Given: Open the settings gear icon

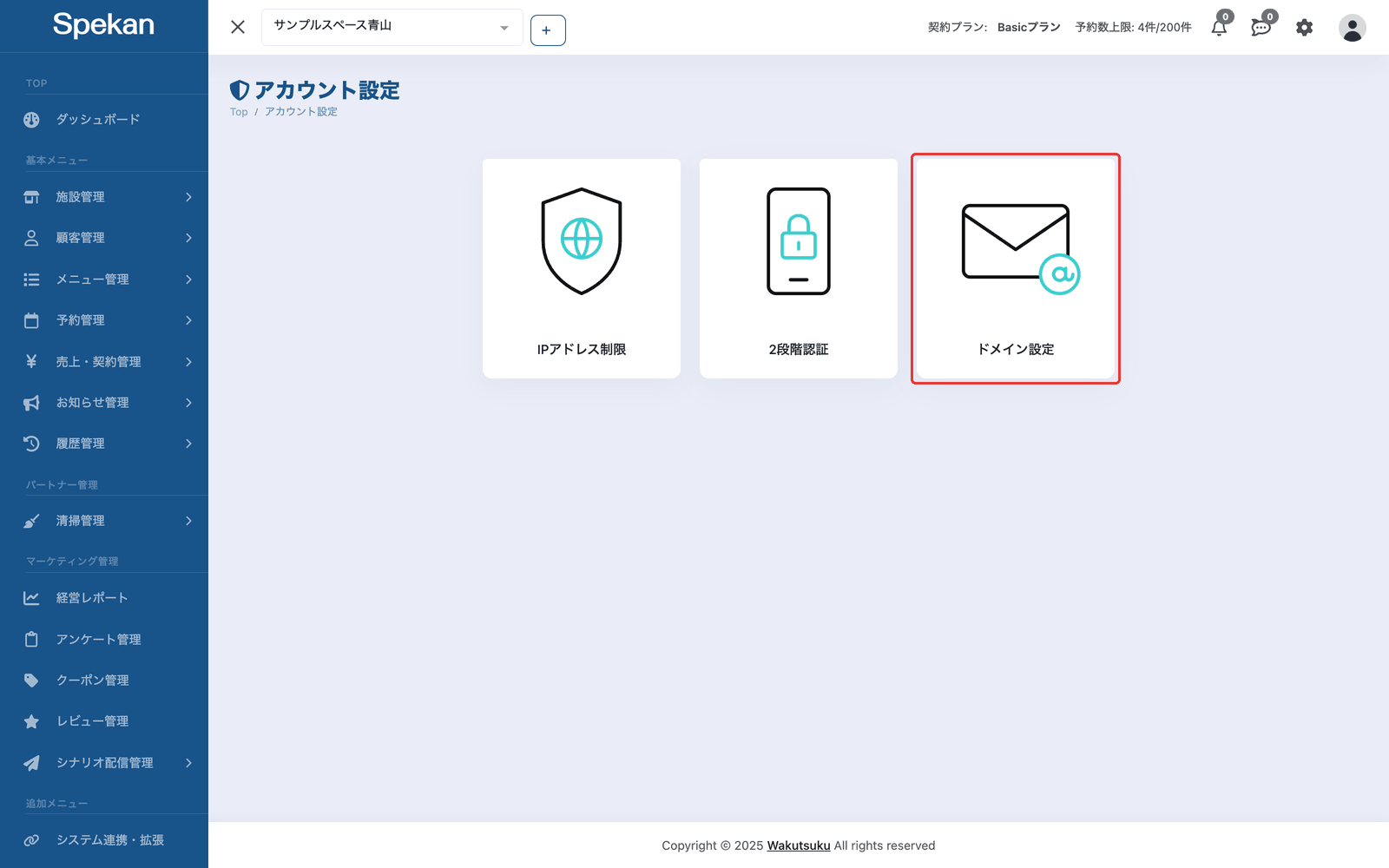Looking at the screenshot, I should tap(1304, 28).
